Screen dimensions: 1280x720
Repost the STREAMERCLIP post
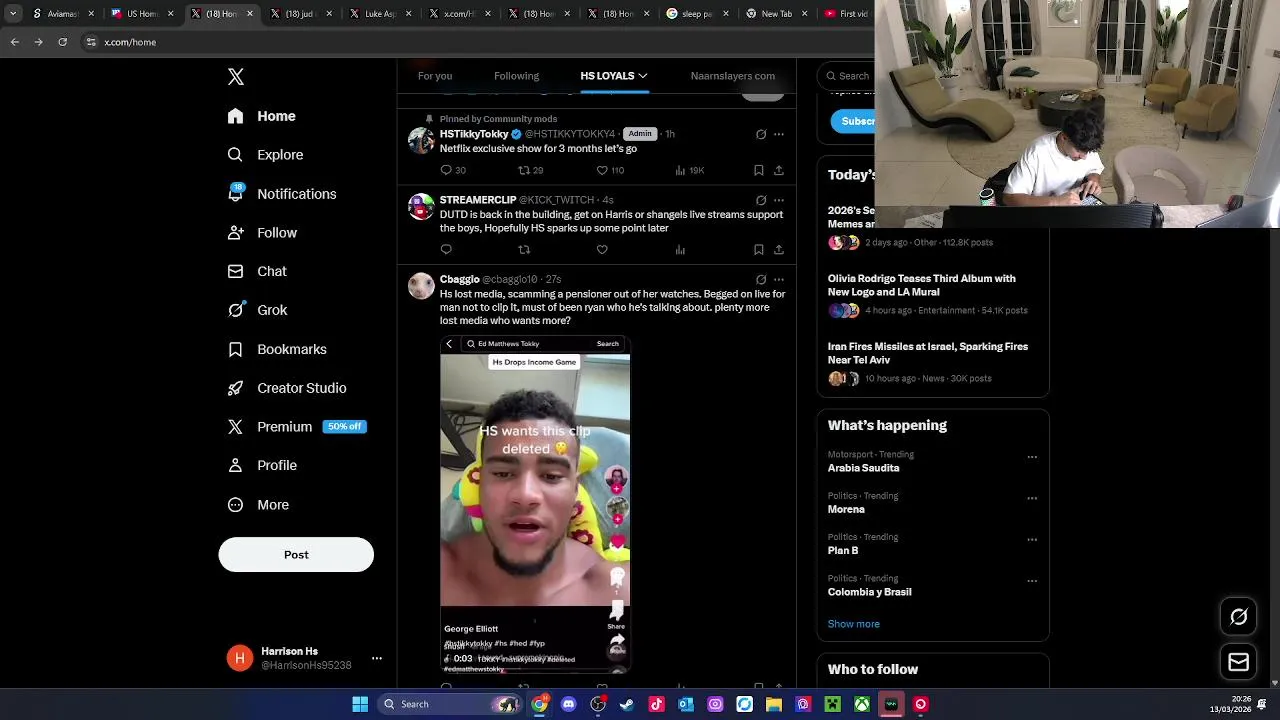click(524, 249)
